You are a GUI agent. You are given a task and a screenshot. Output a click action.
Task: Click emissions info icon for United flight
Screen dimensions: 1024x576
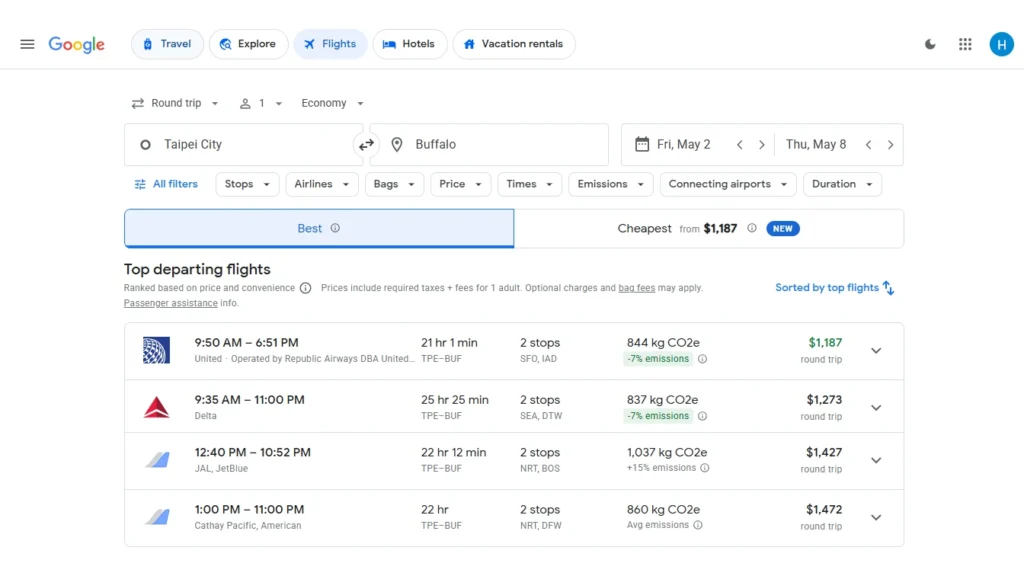[x=702, y=359]
